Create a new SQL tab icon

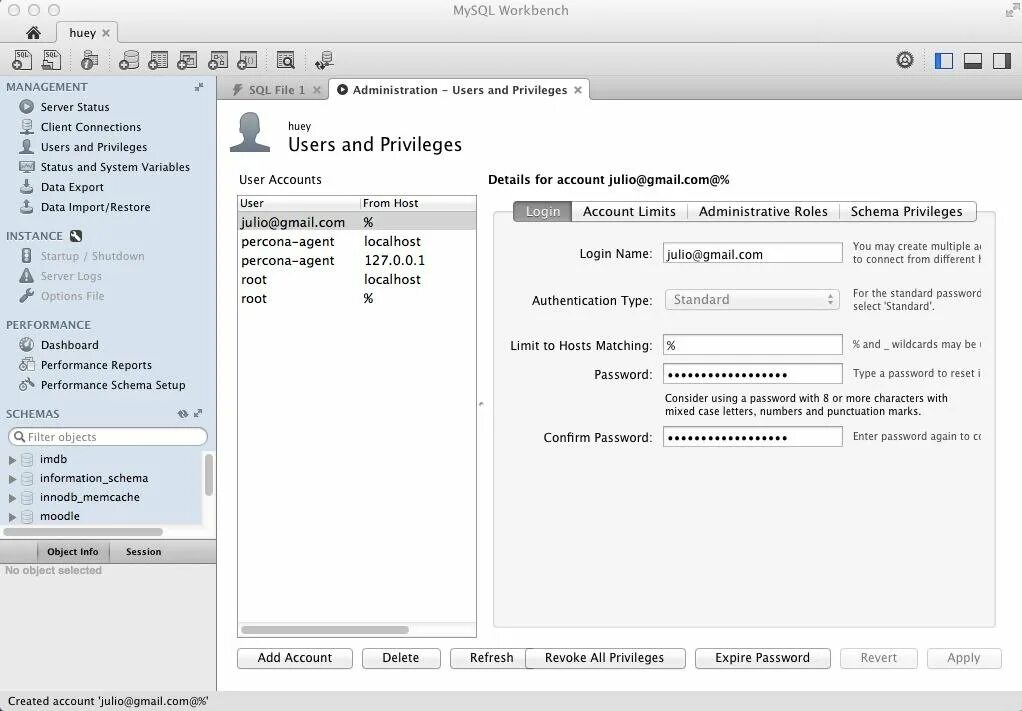22,61
